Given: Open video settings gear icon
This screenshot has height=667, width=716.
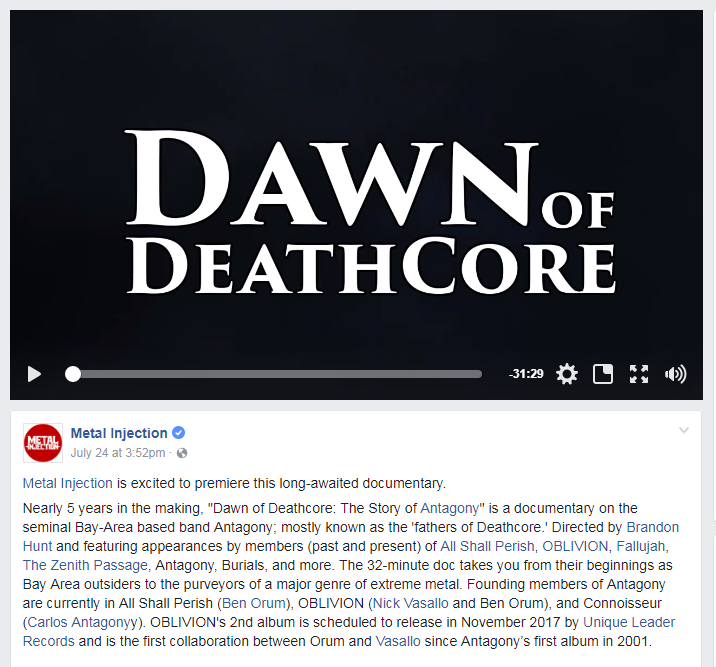Looking at the screenshot, I should click(x=567, y=374).
